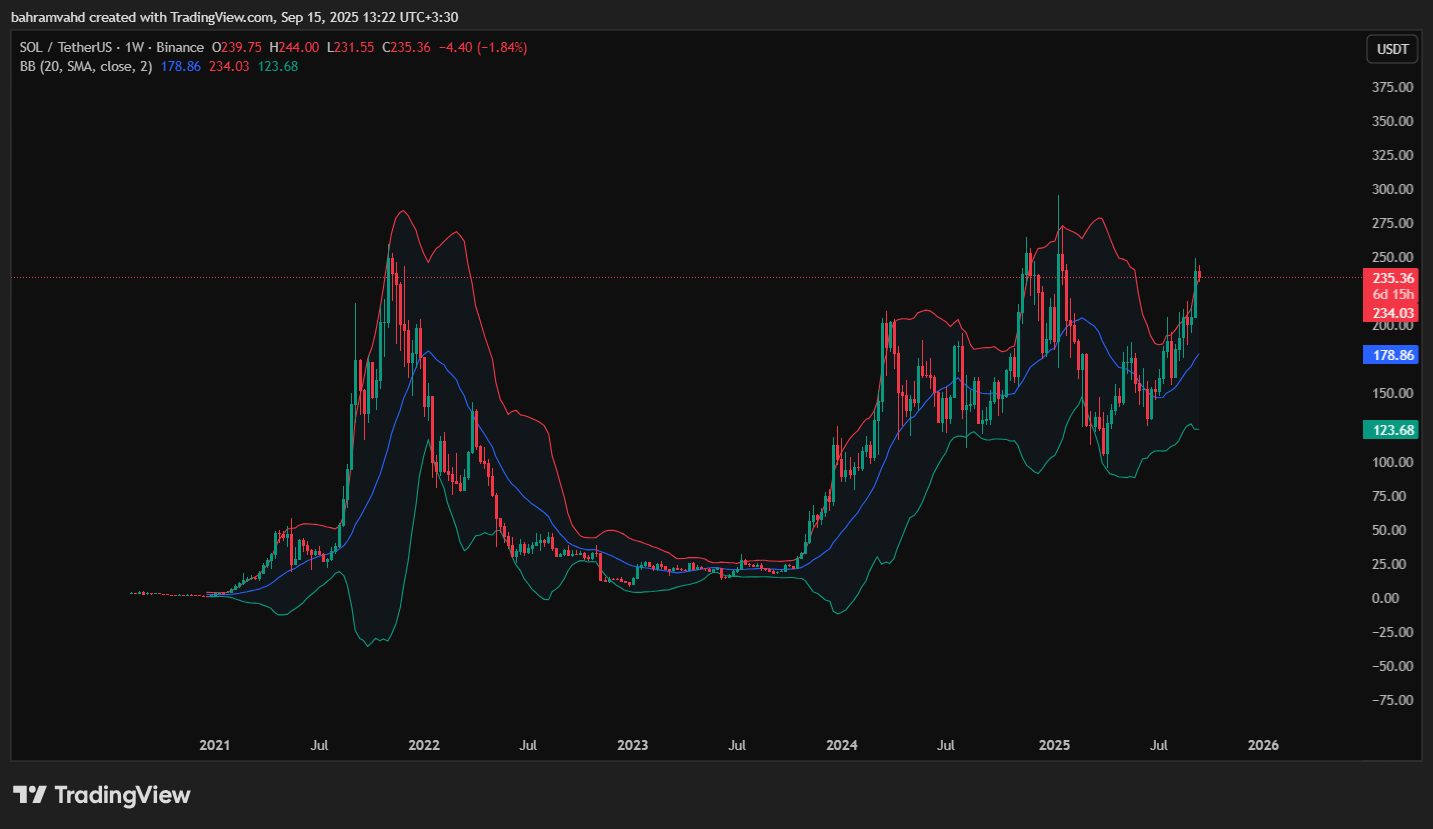
Task: Click the green 123.68 lower band tag
Action: click(1392, 430)
